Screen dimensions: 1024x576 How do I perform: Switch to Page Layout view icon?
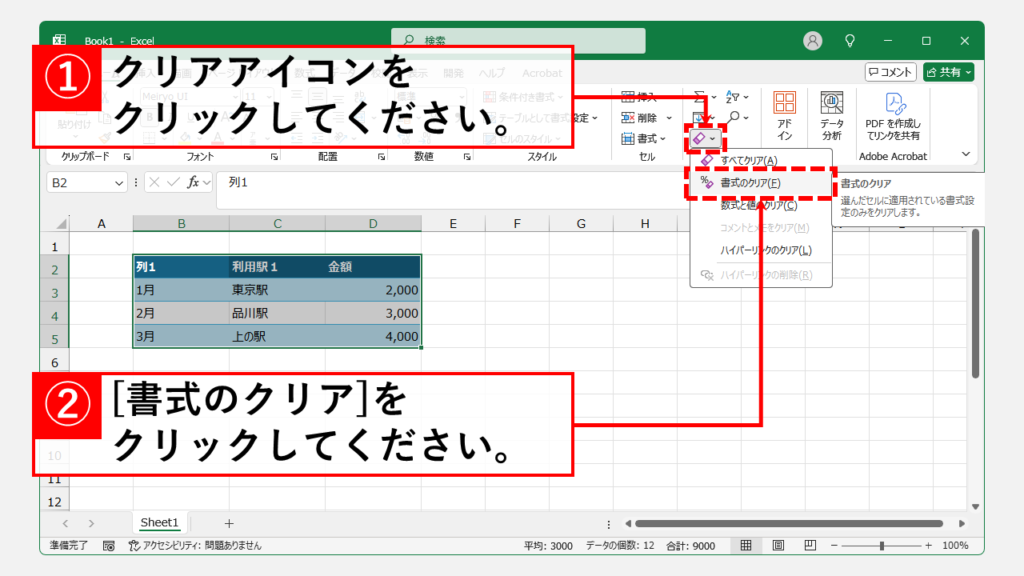click(x=778, y=545)
